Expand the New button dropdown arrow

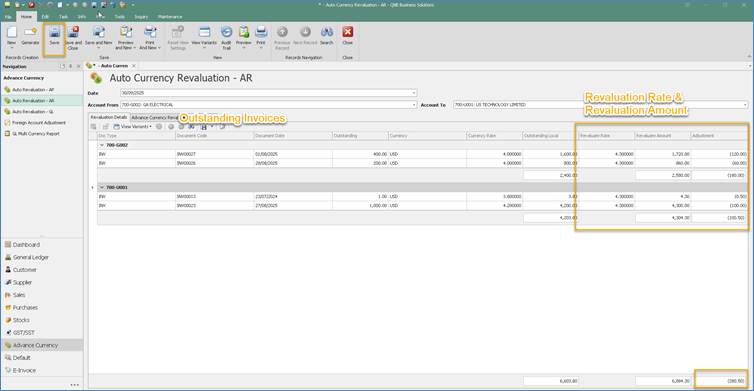[12, 48]
